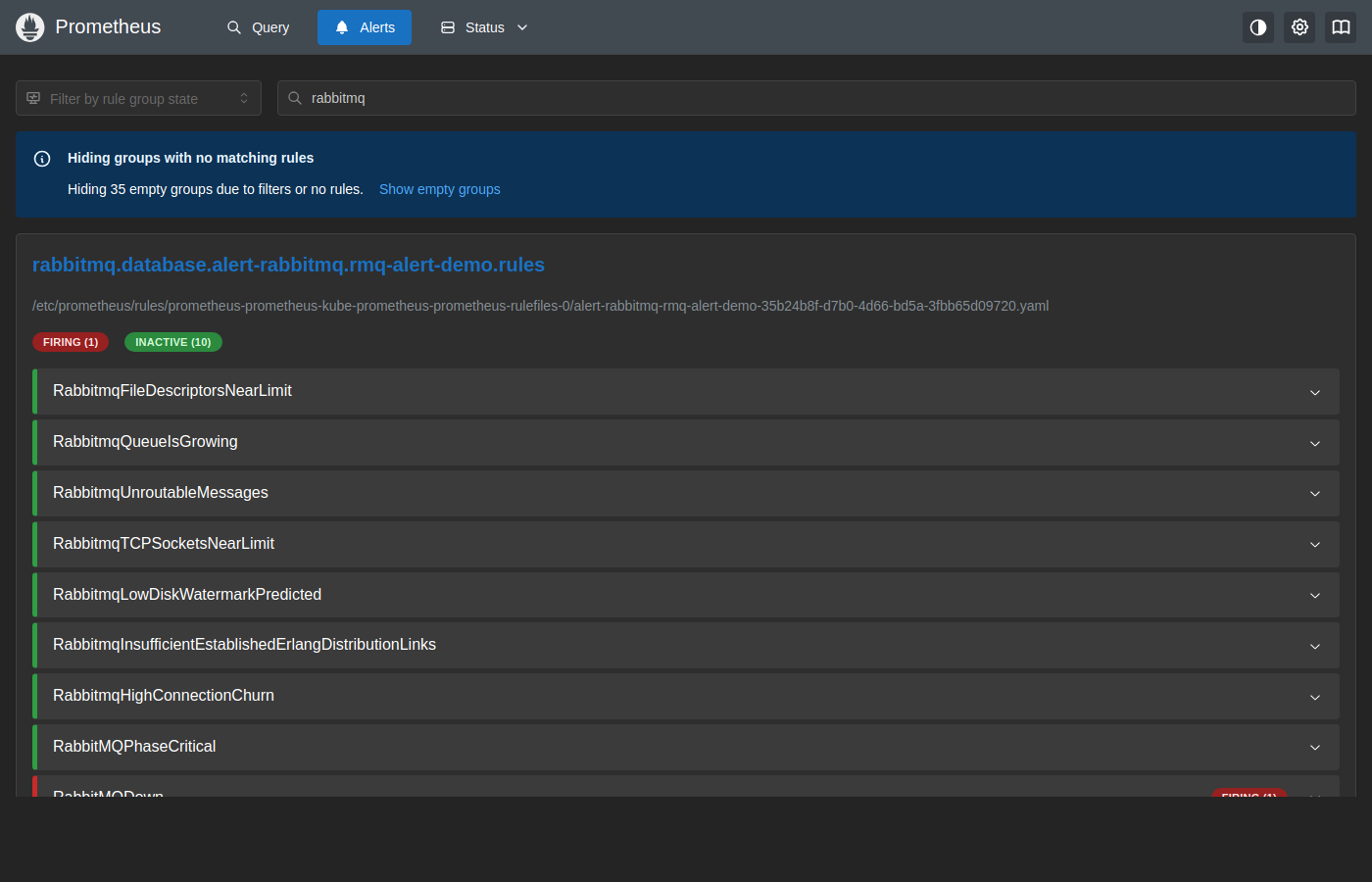
Task: Toggle the dark/light theme icon
Action: point(1258,27)
